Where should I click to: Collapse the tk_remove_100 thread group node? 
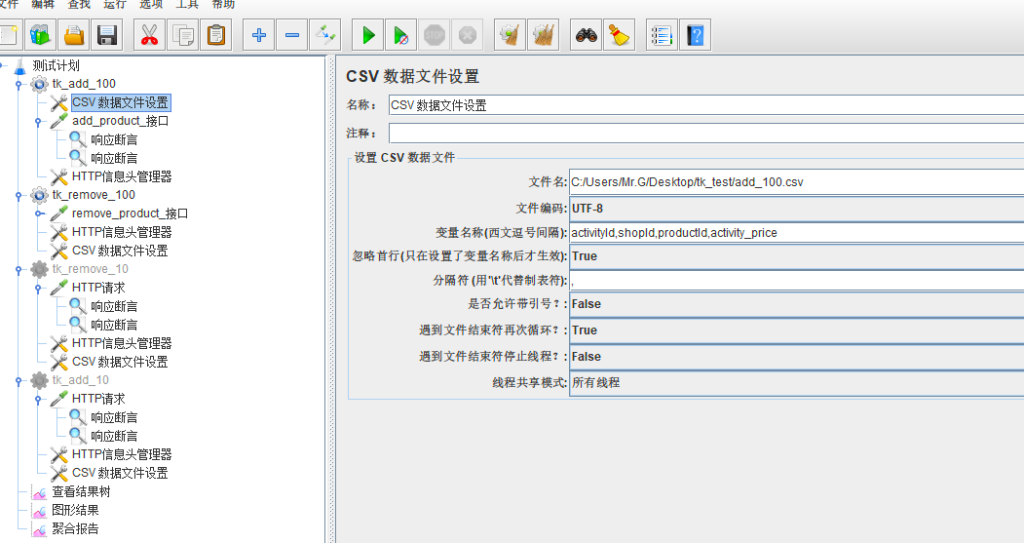click(x=19, y=195)
